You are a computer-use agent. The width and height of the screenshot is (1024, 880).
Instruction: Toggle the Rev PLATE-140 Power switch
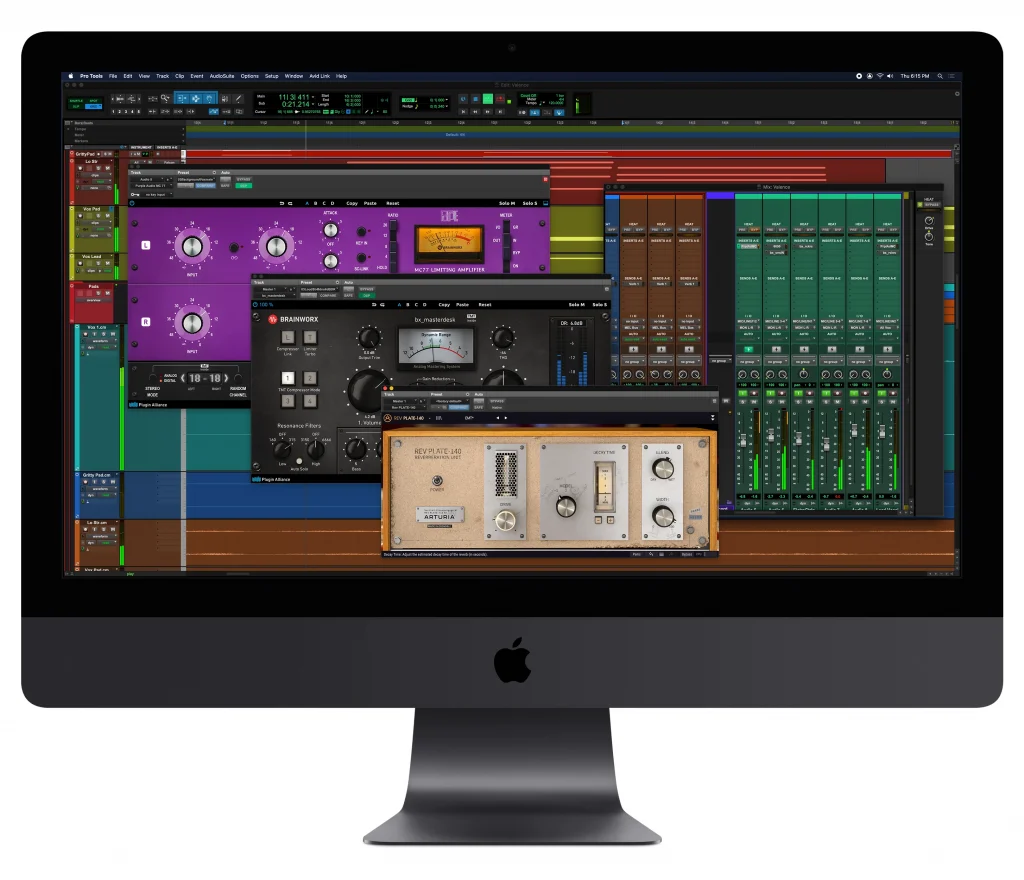point(437,481)
